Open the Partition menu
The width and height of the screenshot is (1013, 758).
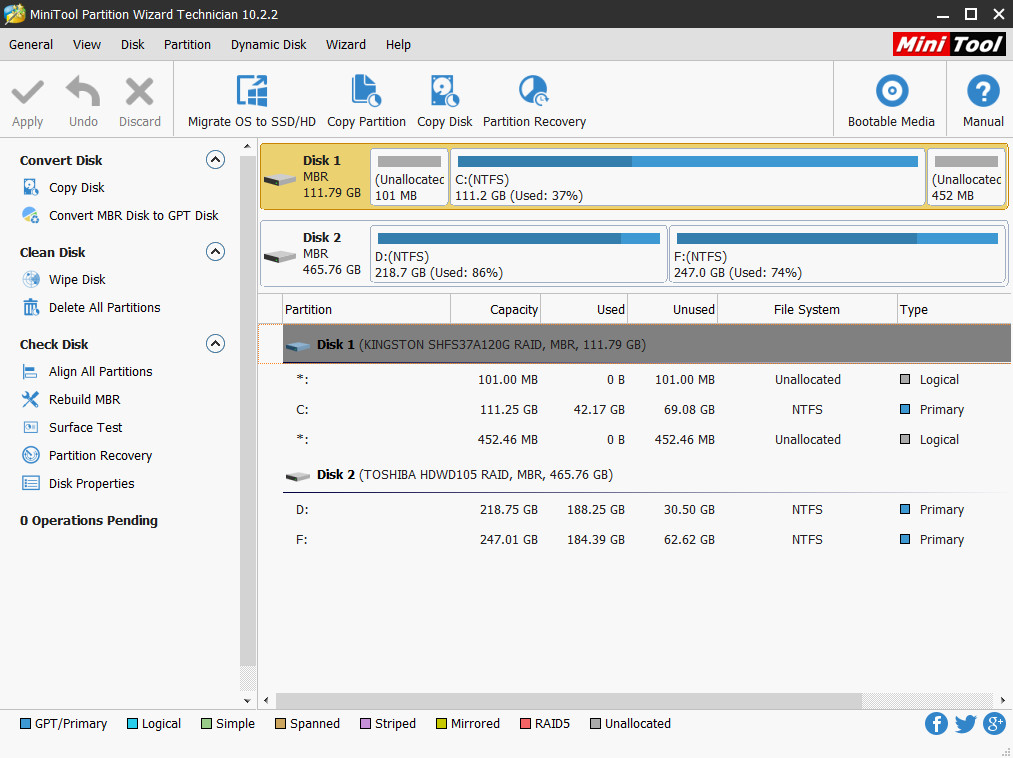[187, 45]
